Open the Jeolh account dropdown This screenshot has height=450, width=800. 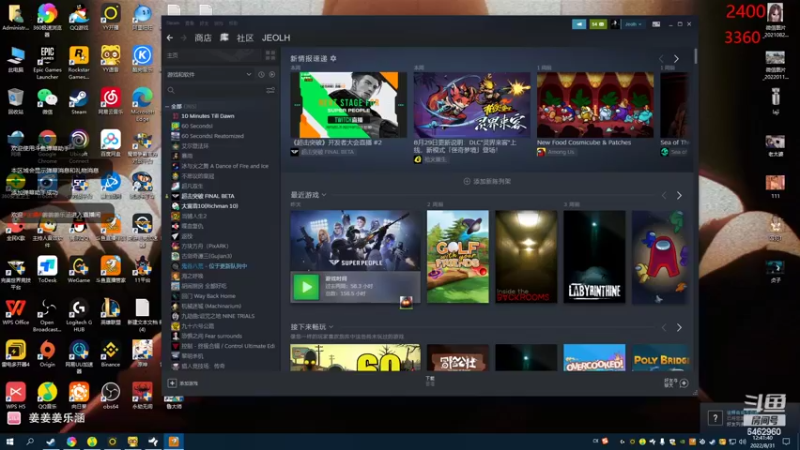coord(633,24)
